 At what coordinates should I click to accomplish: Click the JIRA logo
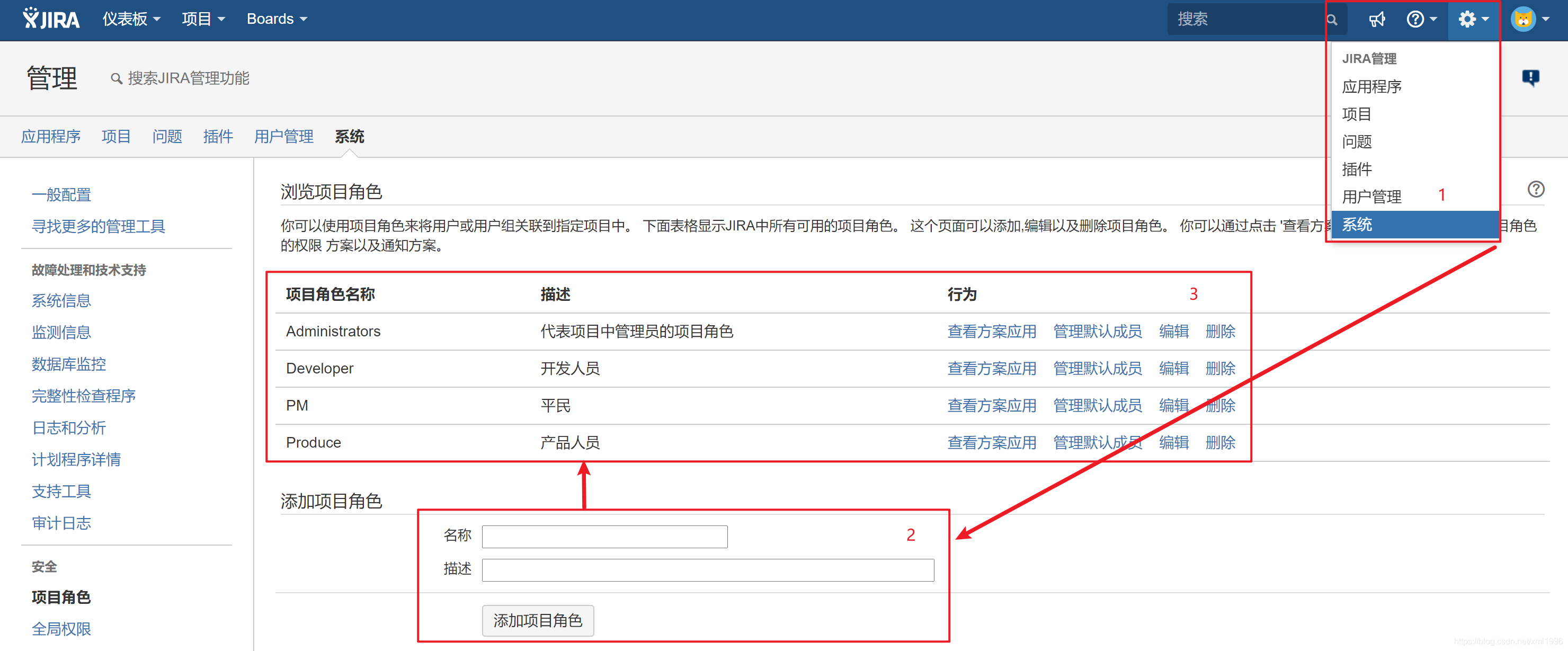(x=51, y=19)
